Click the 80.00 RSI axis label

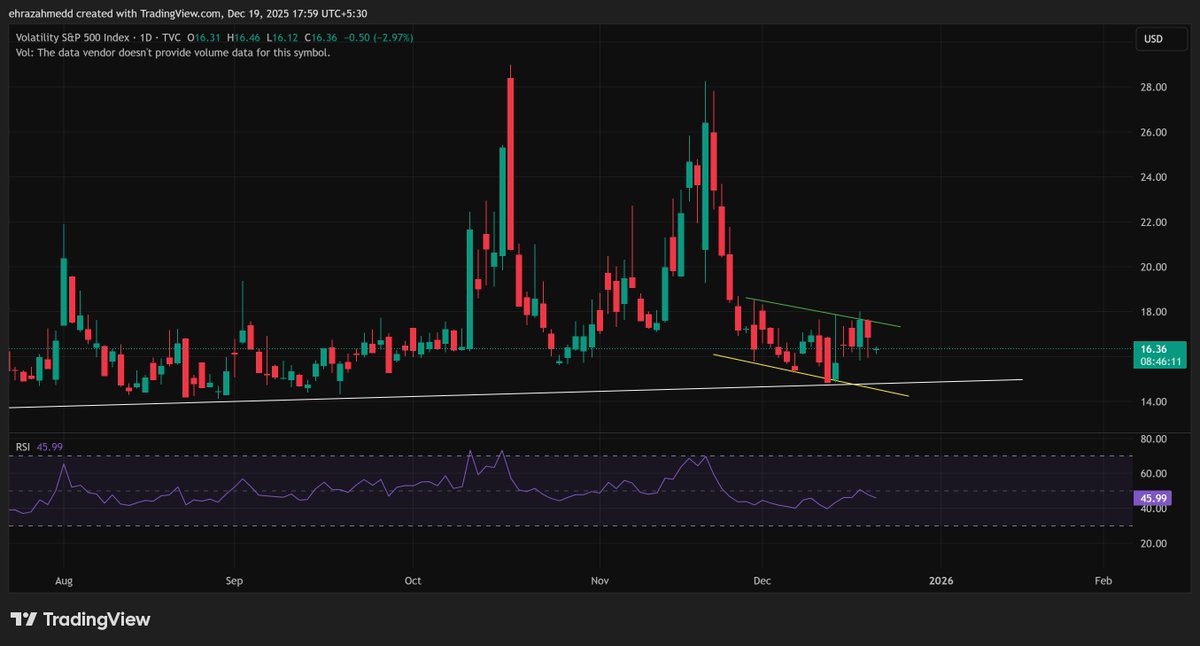(x=1155, y=439)
